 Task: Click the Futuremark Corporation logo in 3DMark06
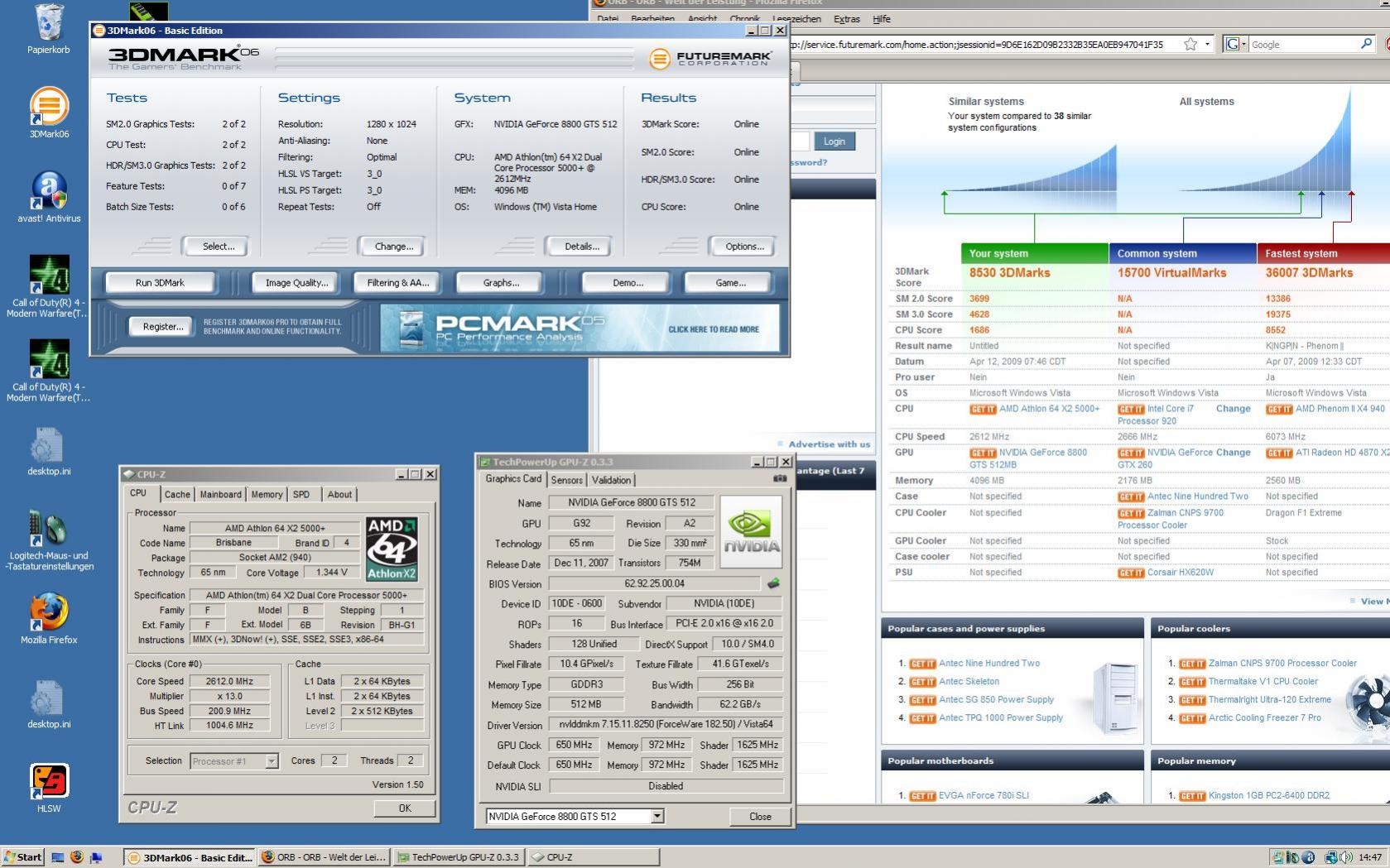click(710, 58)
